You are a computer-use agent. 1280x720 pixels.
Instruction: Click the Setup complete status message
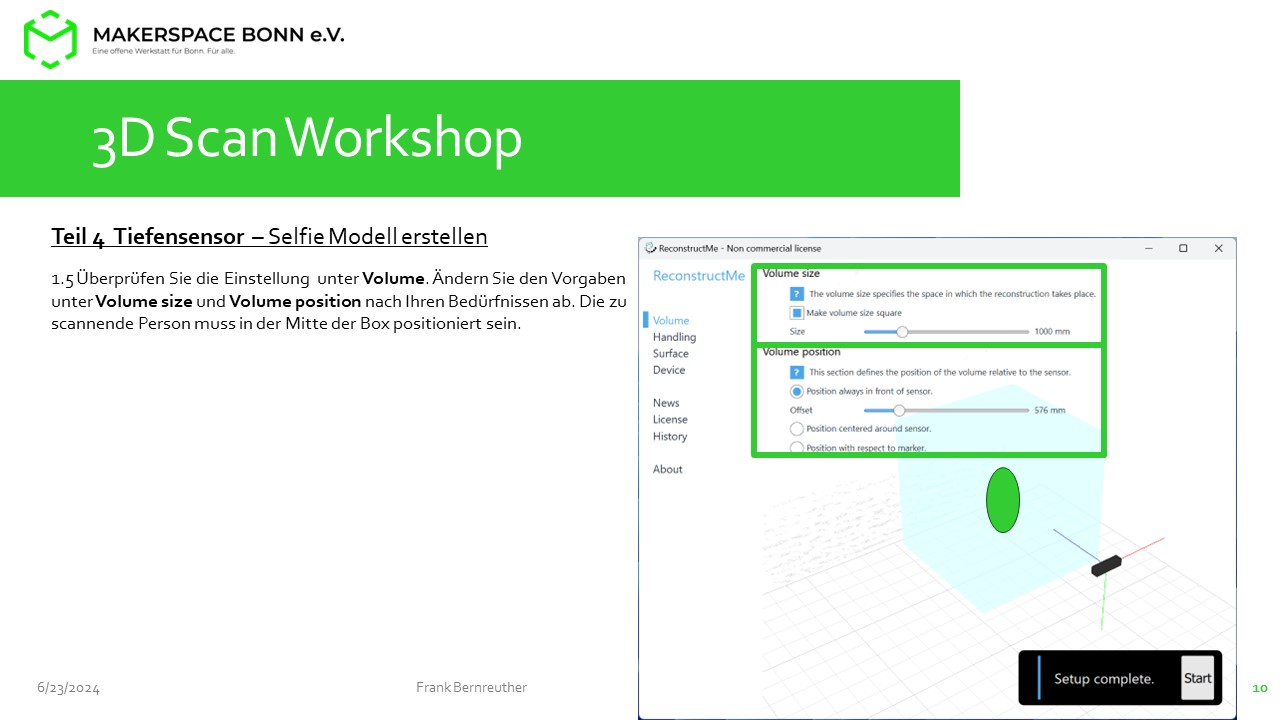tap(1104, 679)
